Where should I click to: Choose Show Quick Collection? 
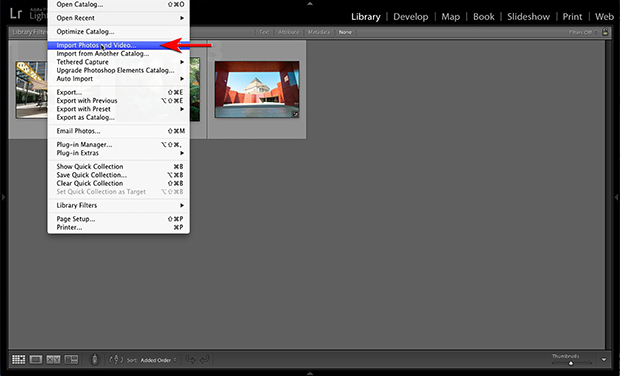[119, 166]
